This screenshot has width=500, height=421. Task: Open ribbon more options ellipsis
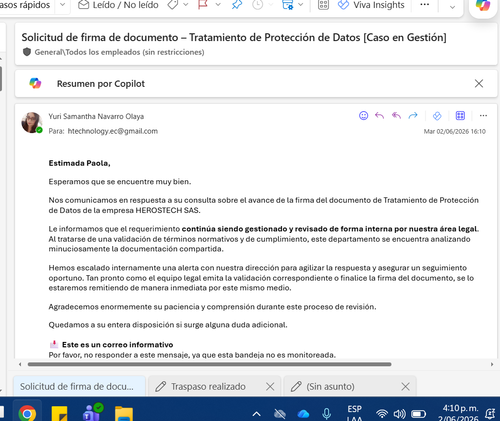click(424, 5)
